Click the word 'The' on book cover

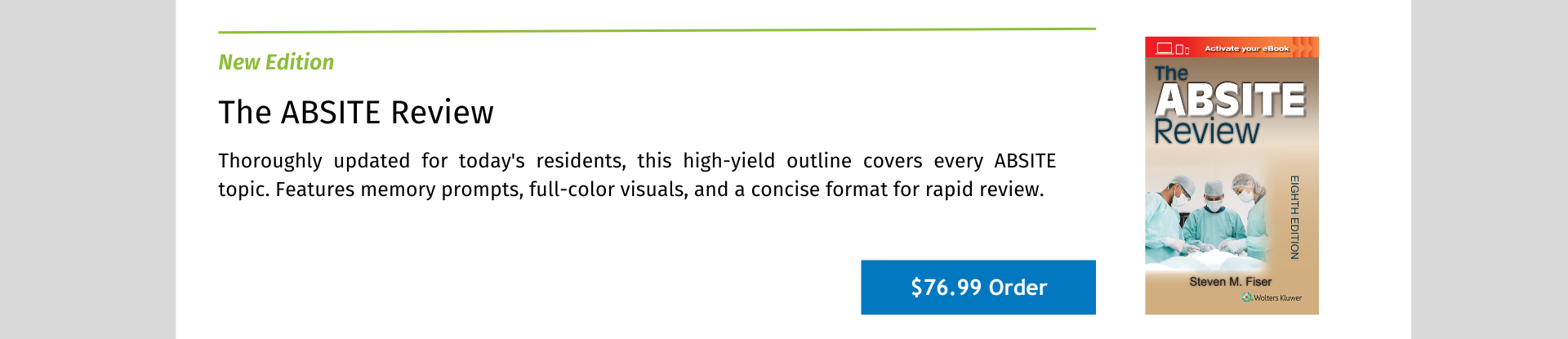point(1171,74)
